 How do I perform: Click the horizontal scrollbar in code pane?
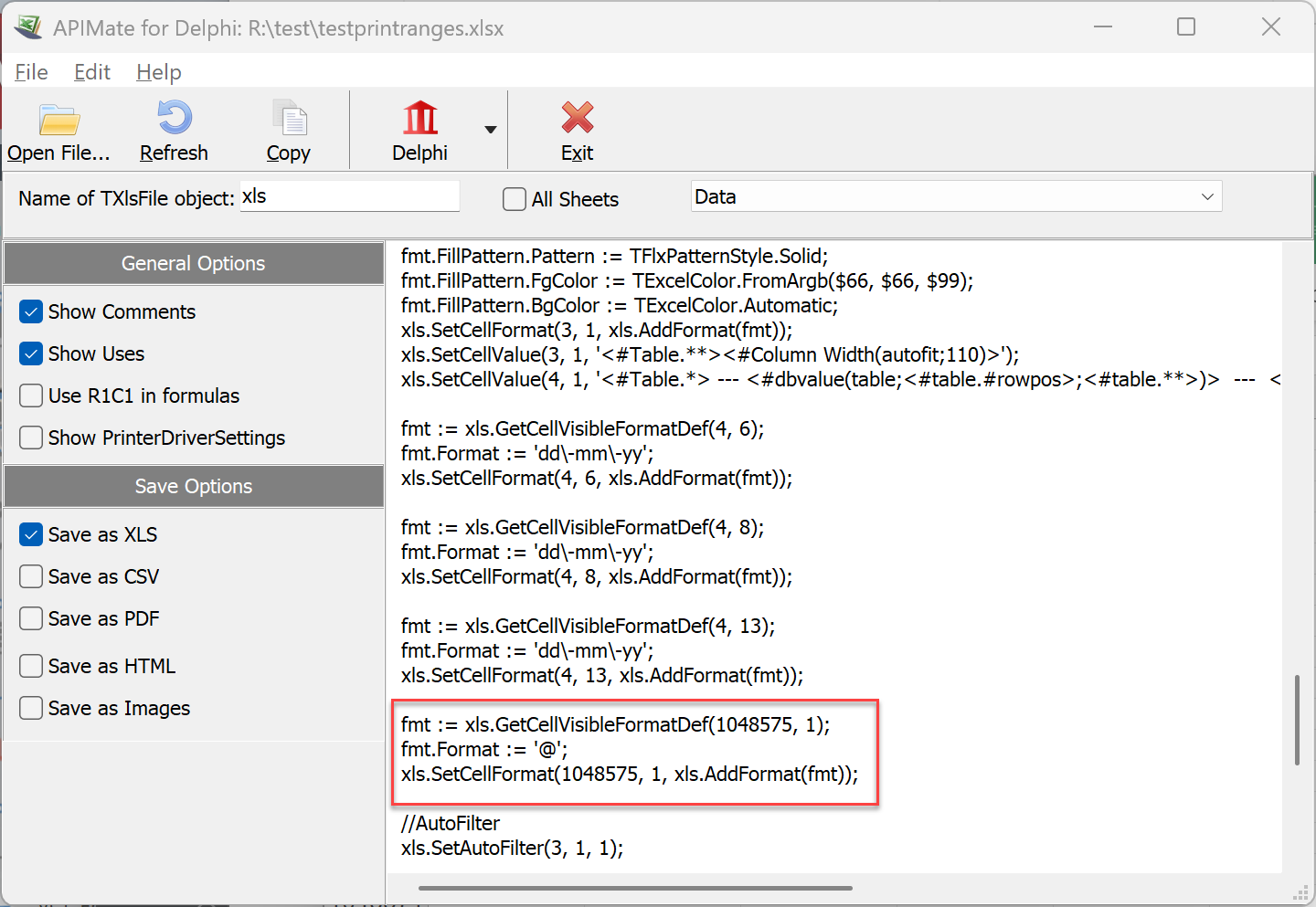tap(635, 888)
